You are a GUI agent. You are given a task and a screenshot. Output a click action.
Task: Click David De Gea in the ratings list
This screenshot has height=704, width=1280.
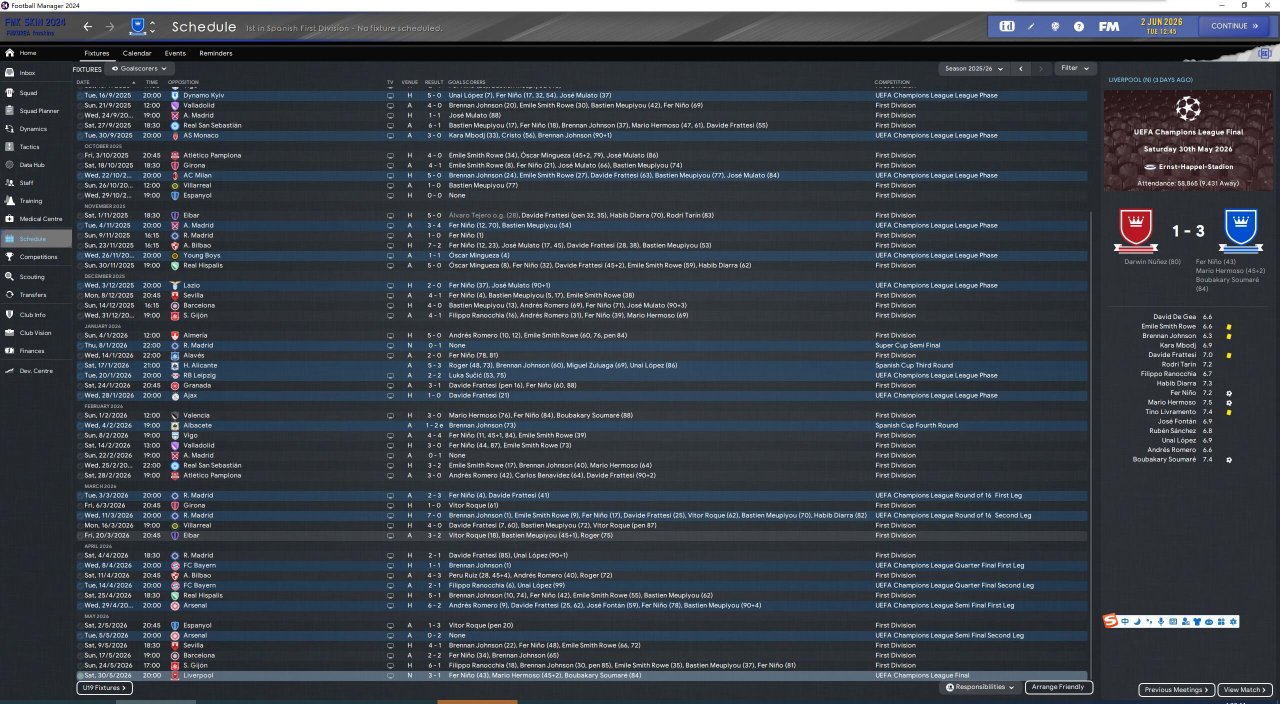1175,317
